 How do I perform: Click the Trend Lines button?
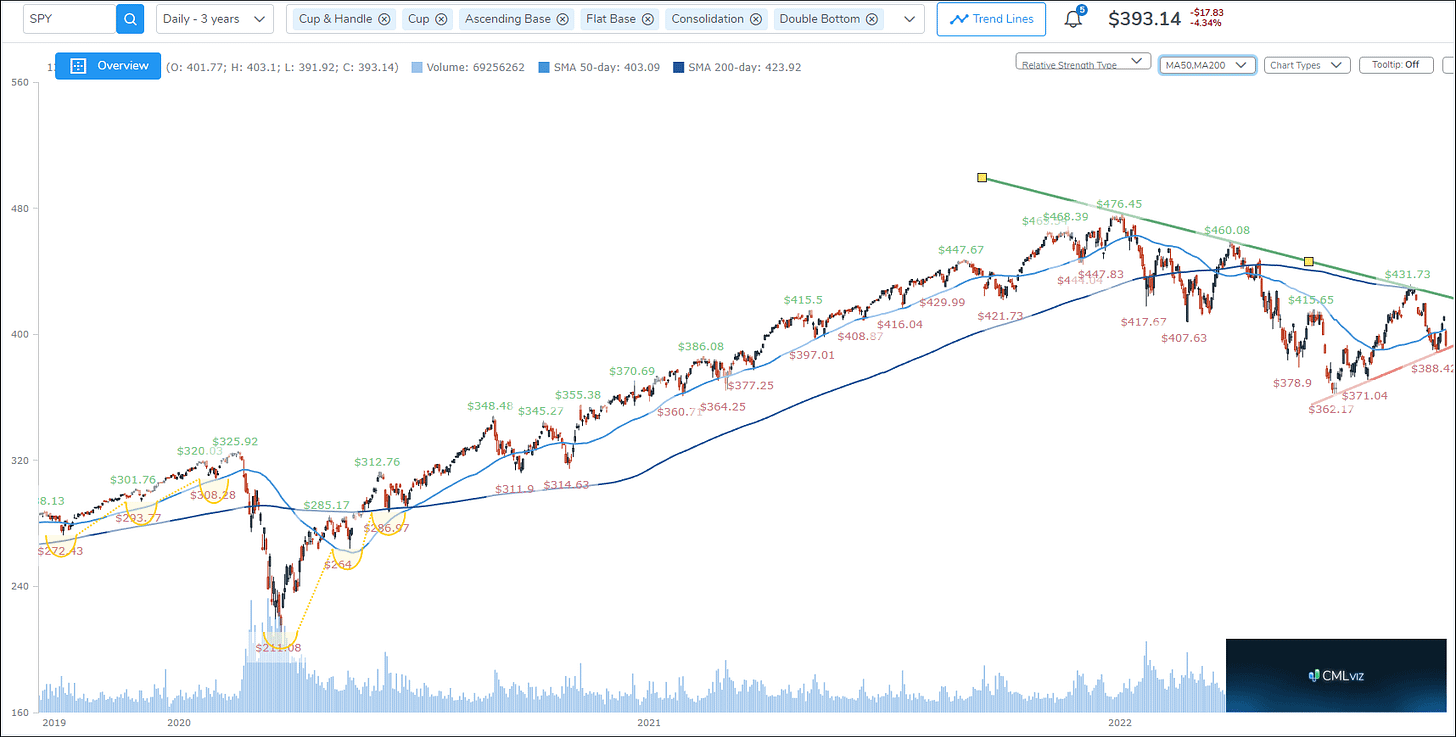coord(992,19)
